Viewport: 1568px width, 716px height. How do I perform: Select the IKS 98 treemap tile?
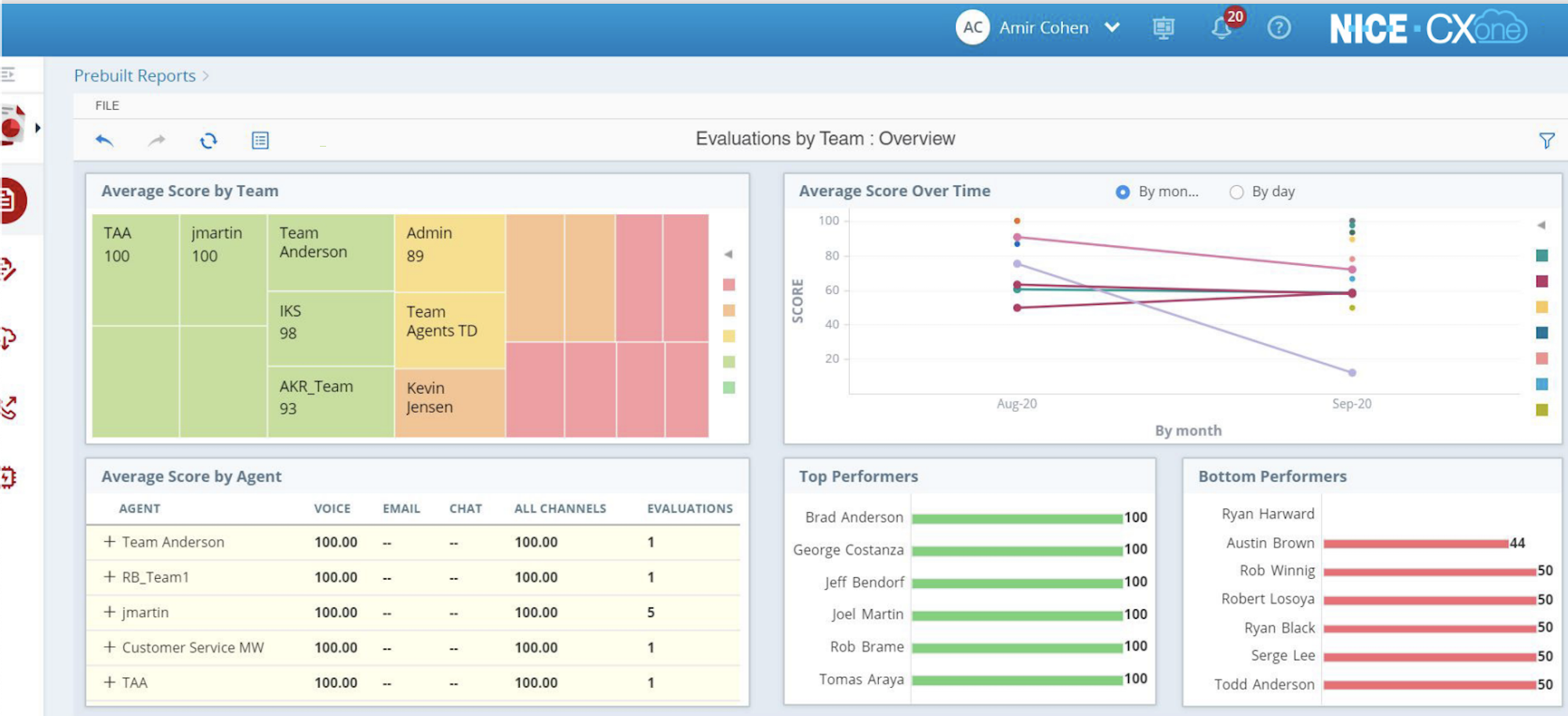(x=331, y=329)
